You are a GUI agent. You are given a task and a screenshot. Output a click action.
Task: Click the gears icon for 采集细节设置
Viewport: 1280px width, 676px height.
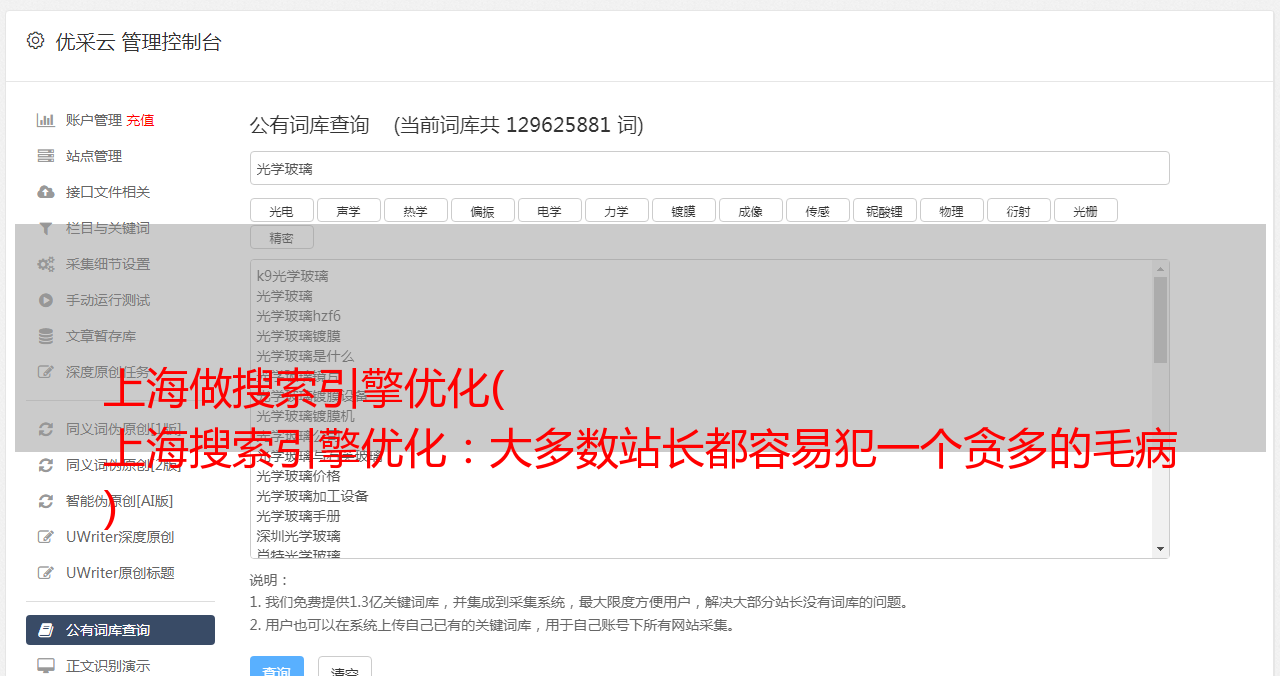coord(46,264)
